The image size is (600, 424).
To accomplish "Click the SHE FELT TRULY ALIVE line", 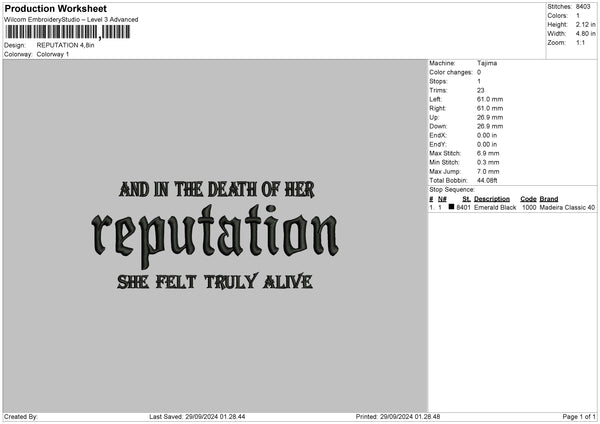I will (215, 282).
